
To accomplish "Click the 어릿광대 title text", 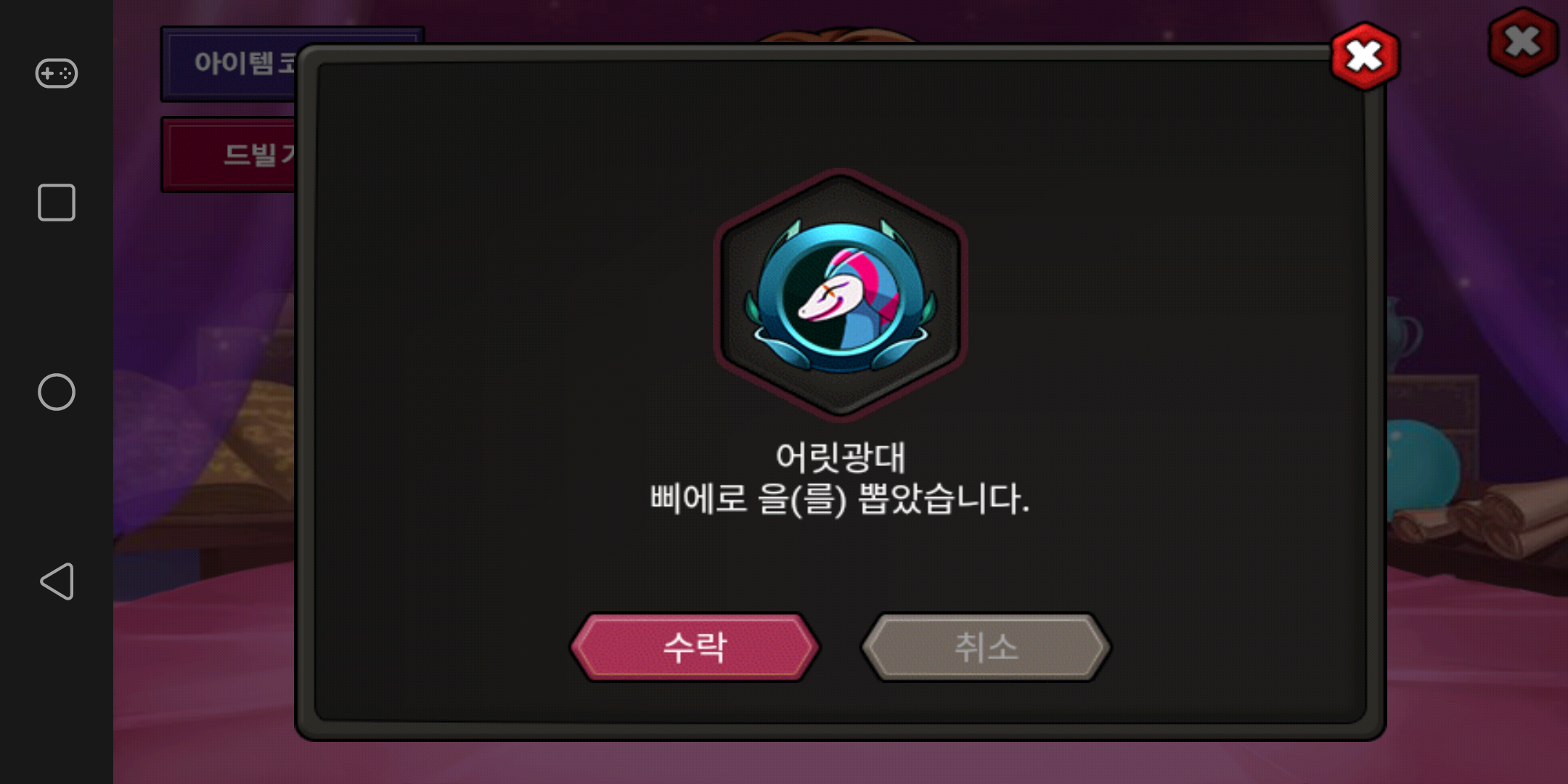I will (841, 457).
